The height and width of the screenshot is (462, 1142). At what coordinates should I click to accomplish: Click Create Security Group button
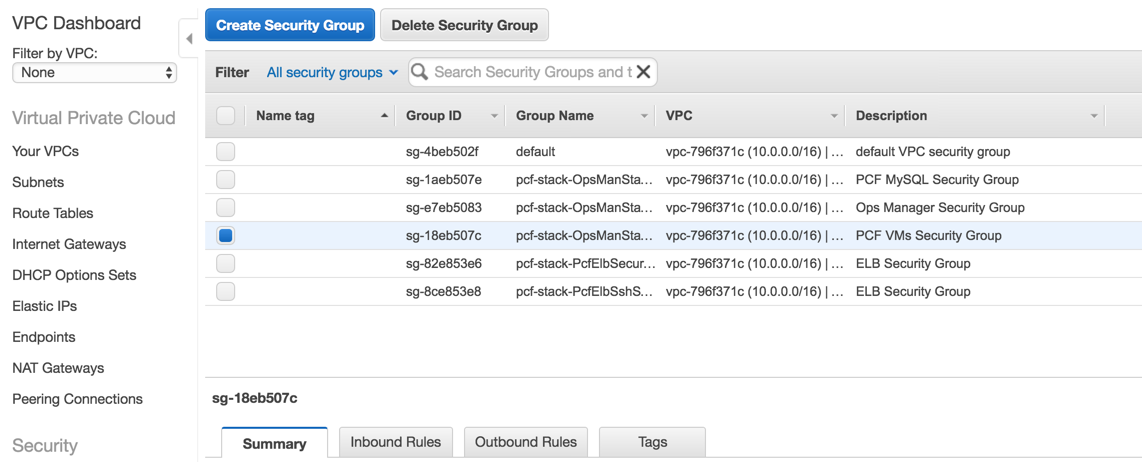(290, 25)
